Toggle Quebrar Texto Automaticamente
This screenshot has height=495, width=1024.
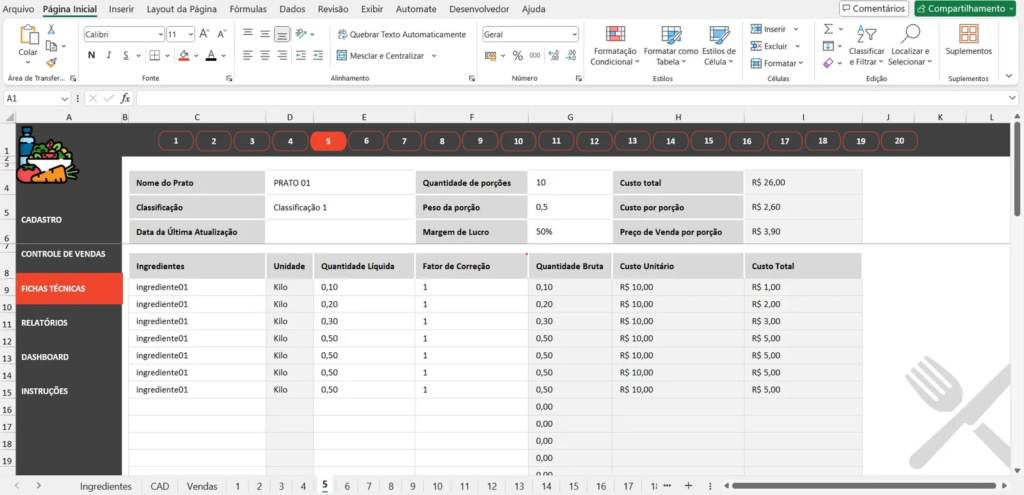[401, 34]
